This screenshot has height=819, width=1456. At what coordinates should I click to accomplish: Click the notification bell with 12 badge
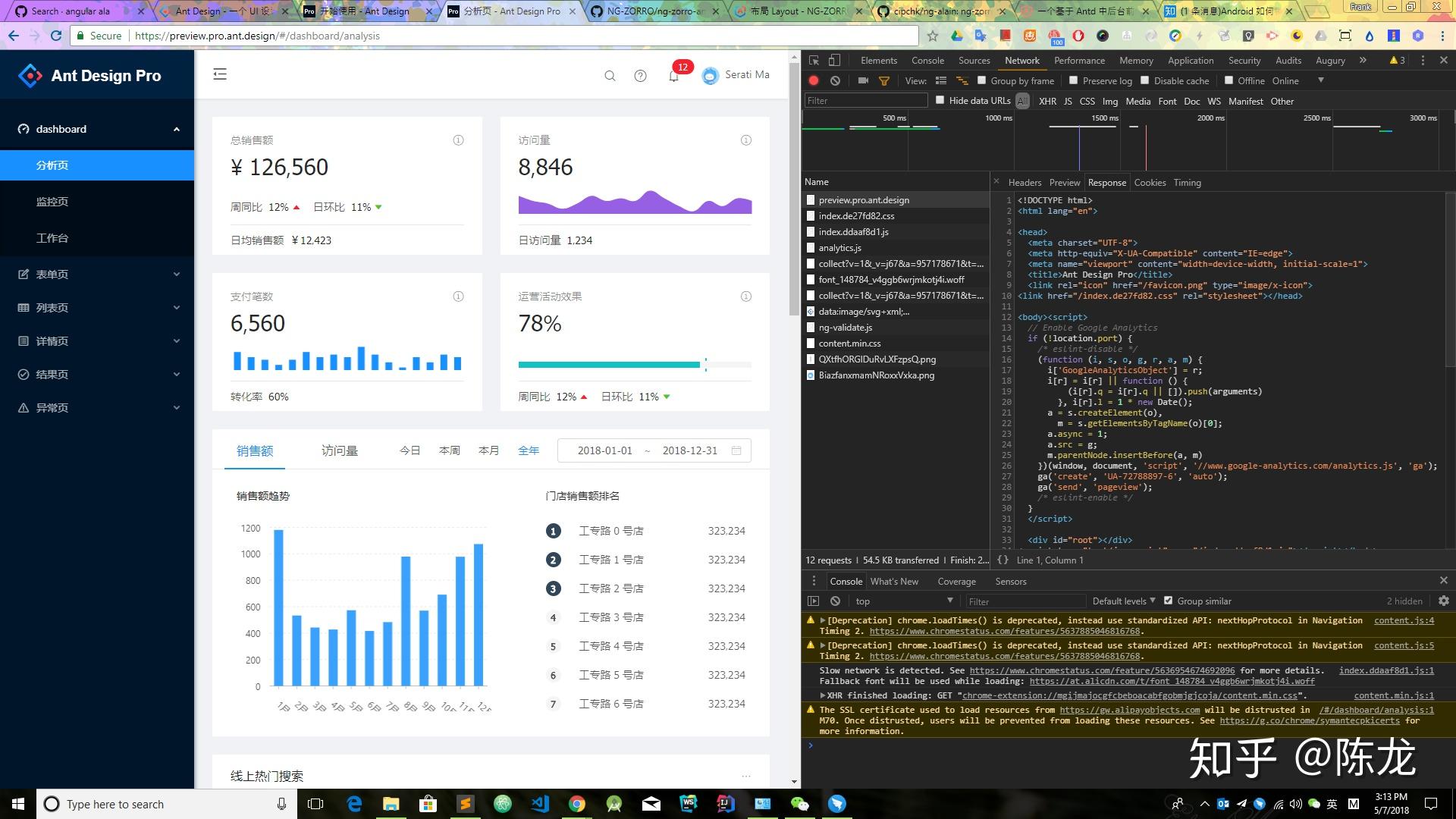point(673,76)
